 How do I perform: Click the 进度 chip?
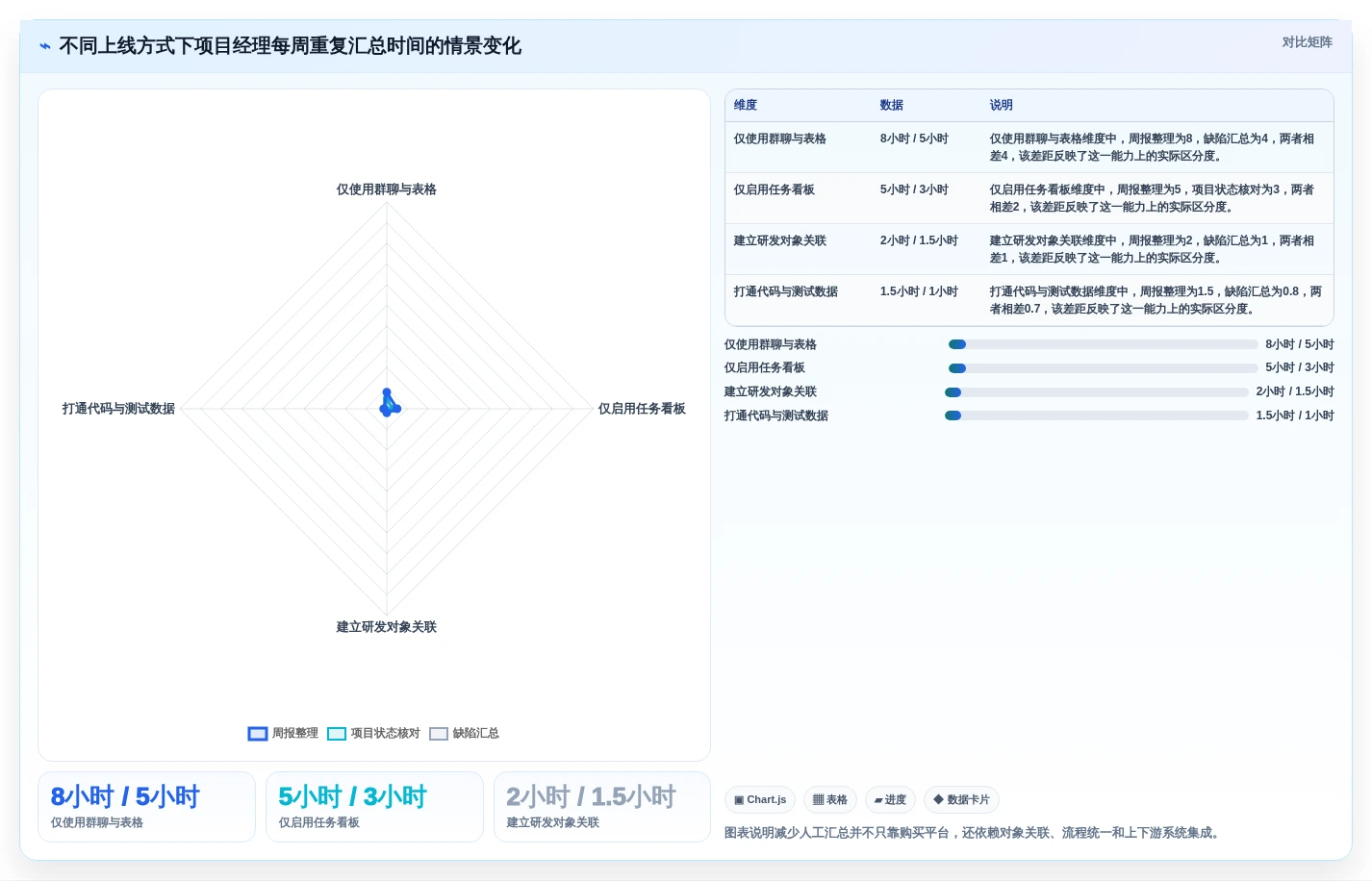[890, 799]
